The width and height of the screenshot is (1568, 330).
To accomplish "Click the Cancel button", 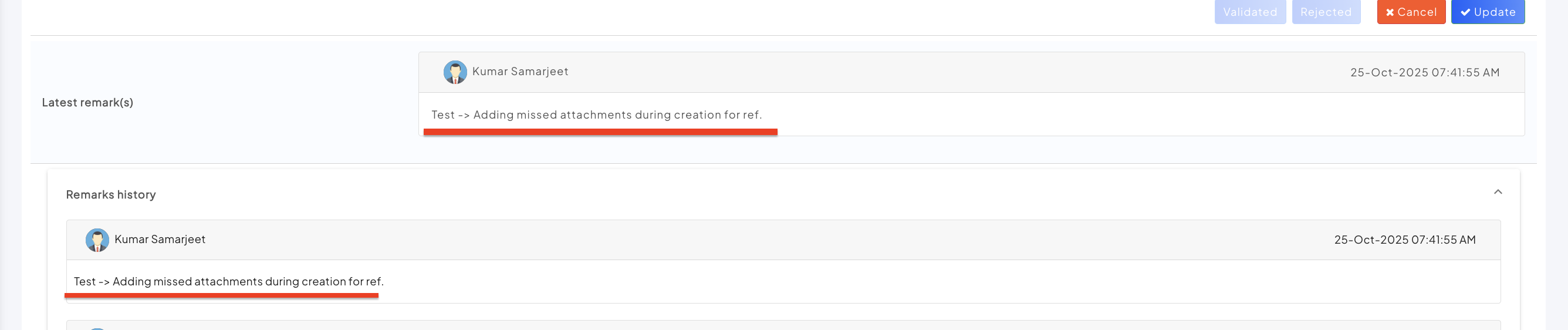I will (1410, 12).
